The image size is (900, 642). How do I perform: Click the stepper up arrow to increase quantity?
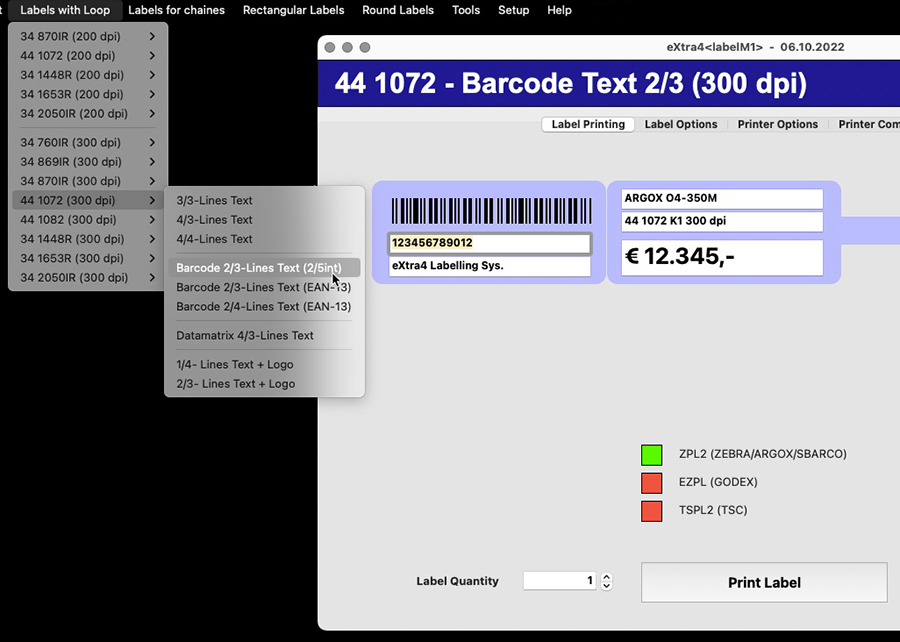(606, 576)
